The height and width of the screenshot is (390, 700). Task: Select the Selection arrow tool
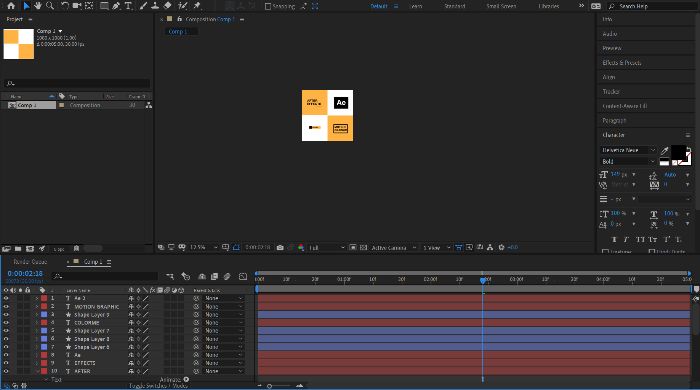tap(26, 6)
